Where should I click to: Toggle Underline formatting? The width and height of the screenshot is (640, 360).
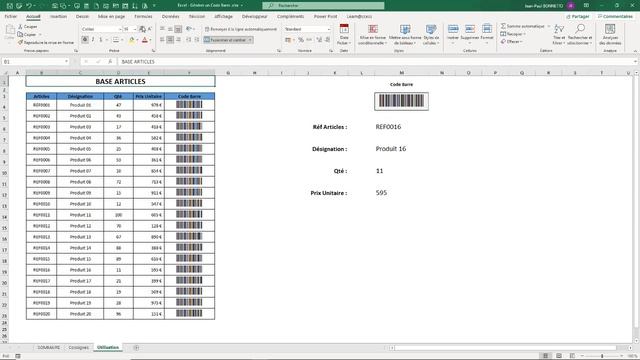pos(101,40)
